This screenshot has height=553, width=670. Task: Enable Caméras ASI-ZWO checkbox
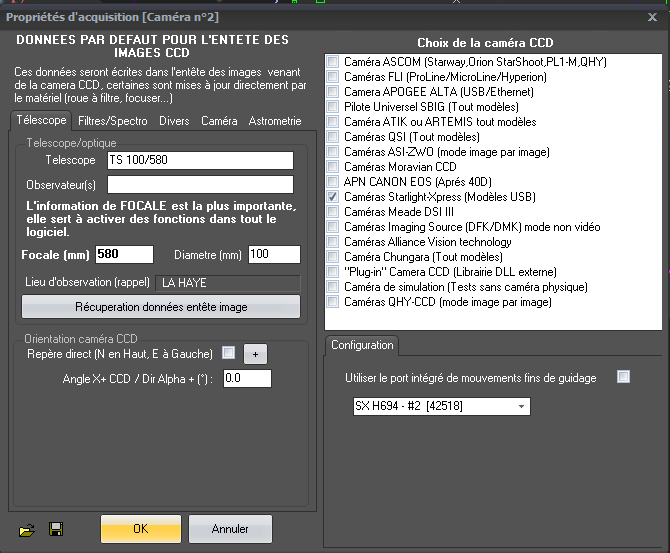[x=333, y=151]
